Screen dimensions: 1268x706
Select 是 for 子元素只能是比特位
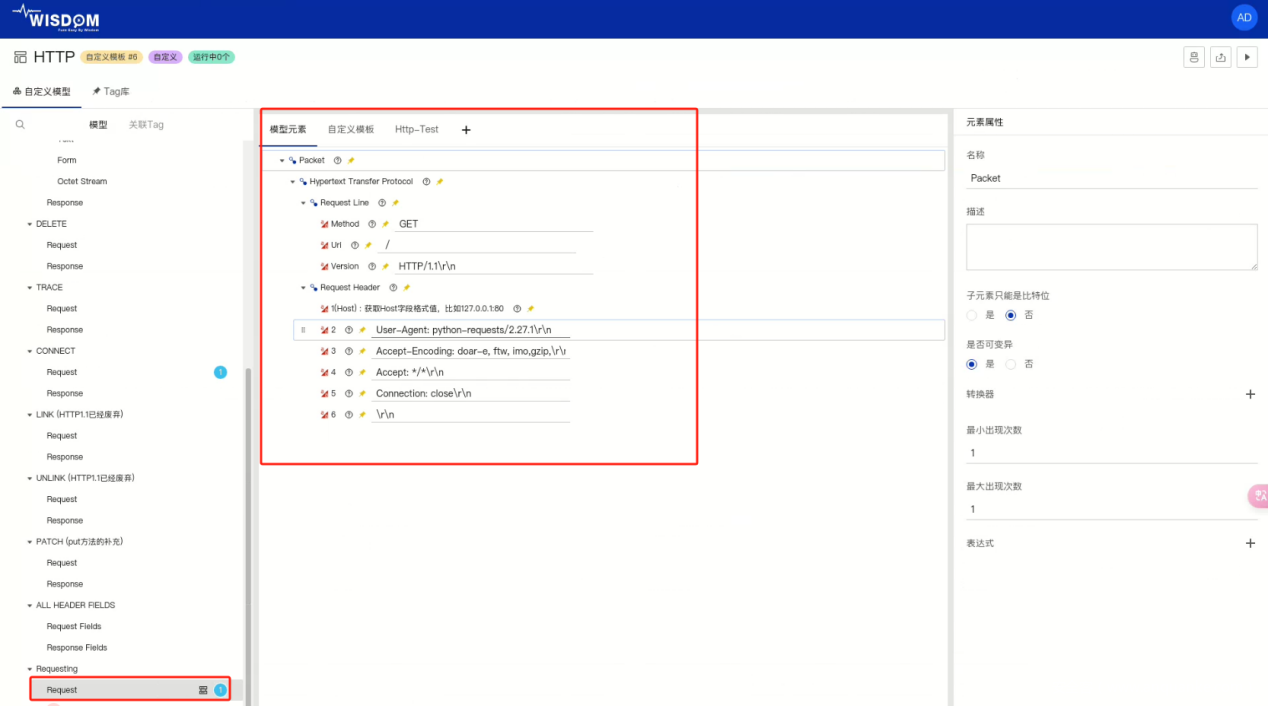coord(972,315)
